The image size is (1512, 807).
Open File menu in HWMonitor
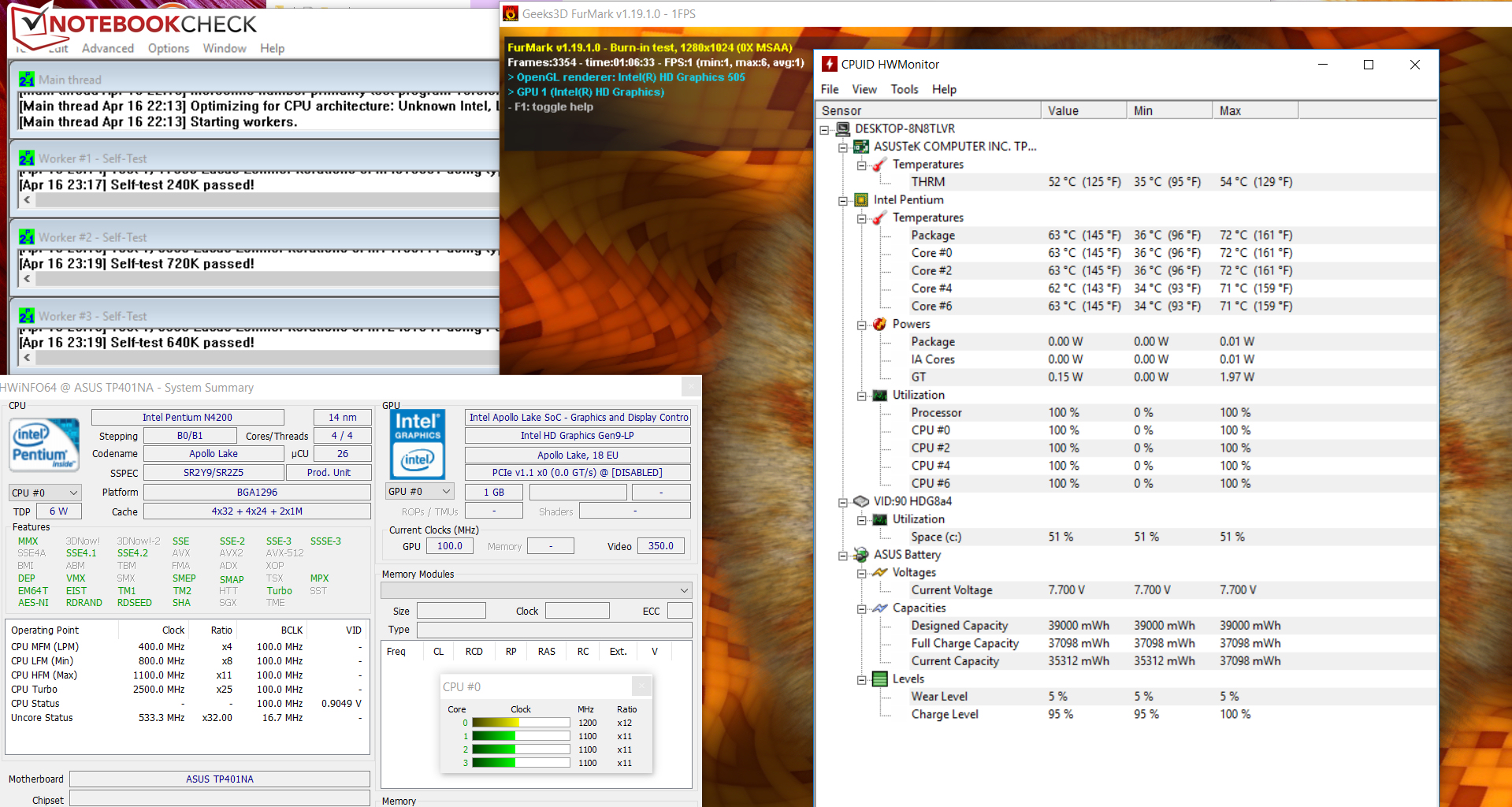830,89
